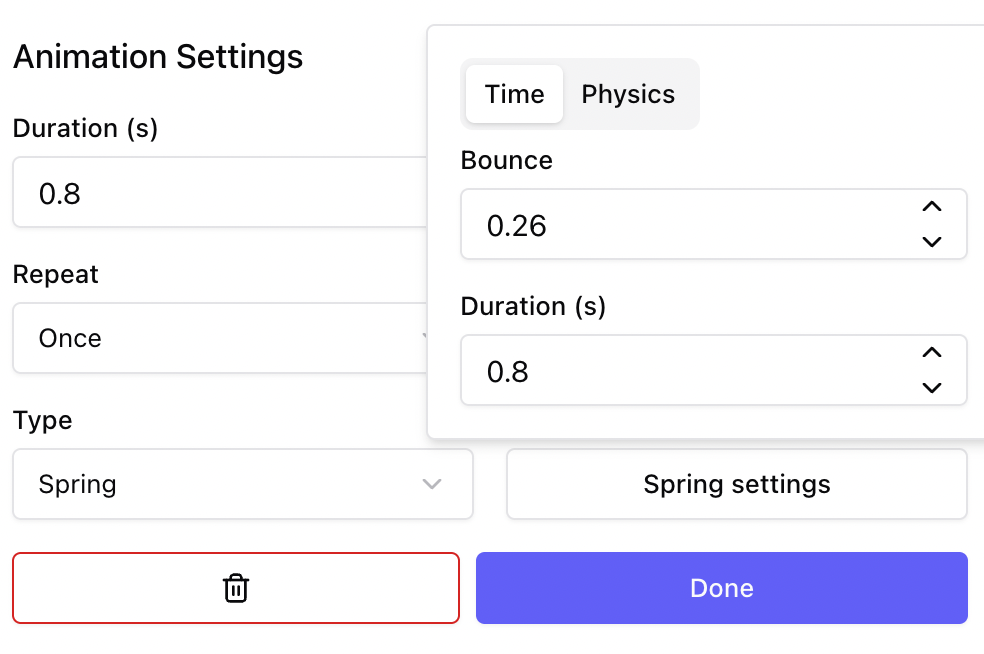
Task: Click the chevron in the Type selector
Action: 432,484
